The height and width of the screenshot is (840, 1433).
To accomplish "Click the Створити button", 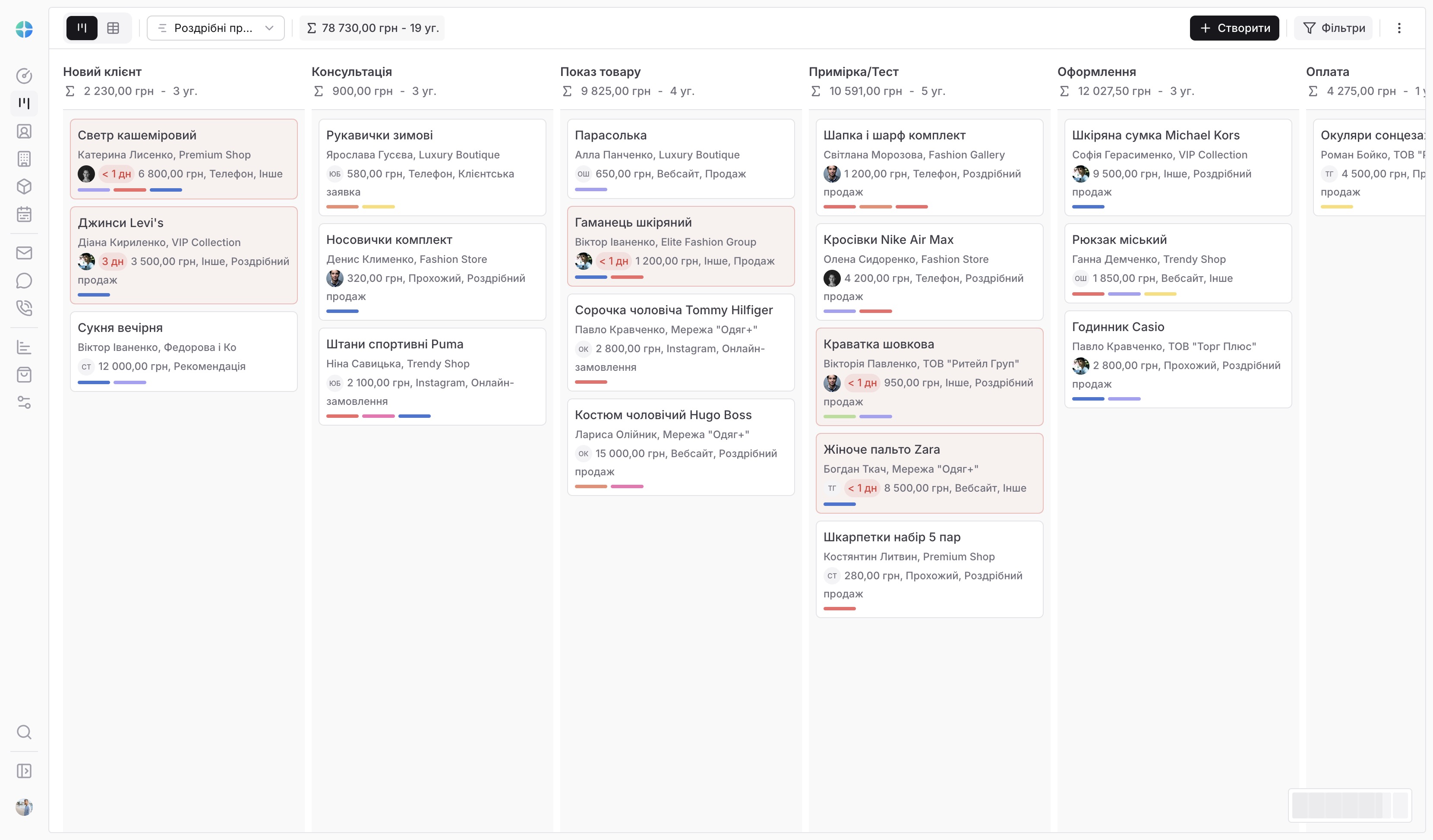I will pos(1234,28).
